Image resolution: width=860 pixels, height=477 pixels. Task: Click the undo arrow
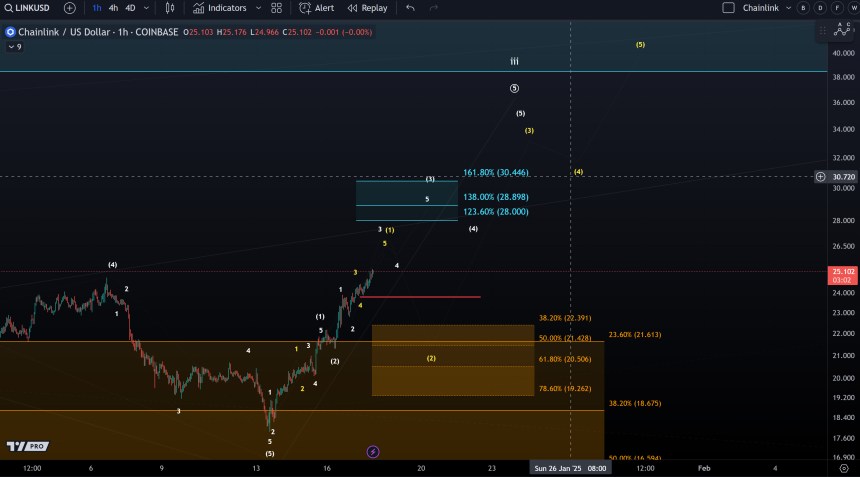pos(409,8)
